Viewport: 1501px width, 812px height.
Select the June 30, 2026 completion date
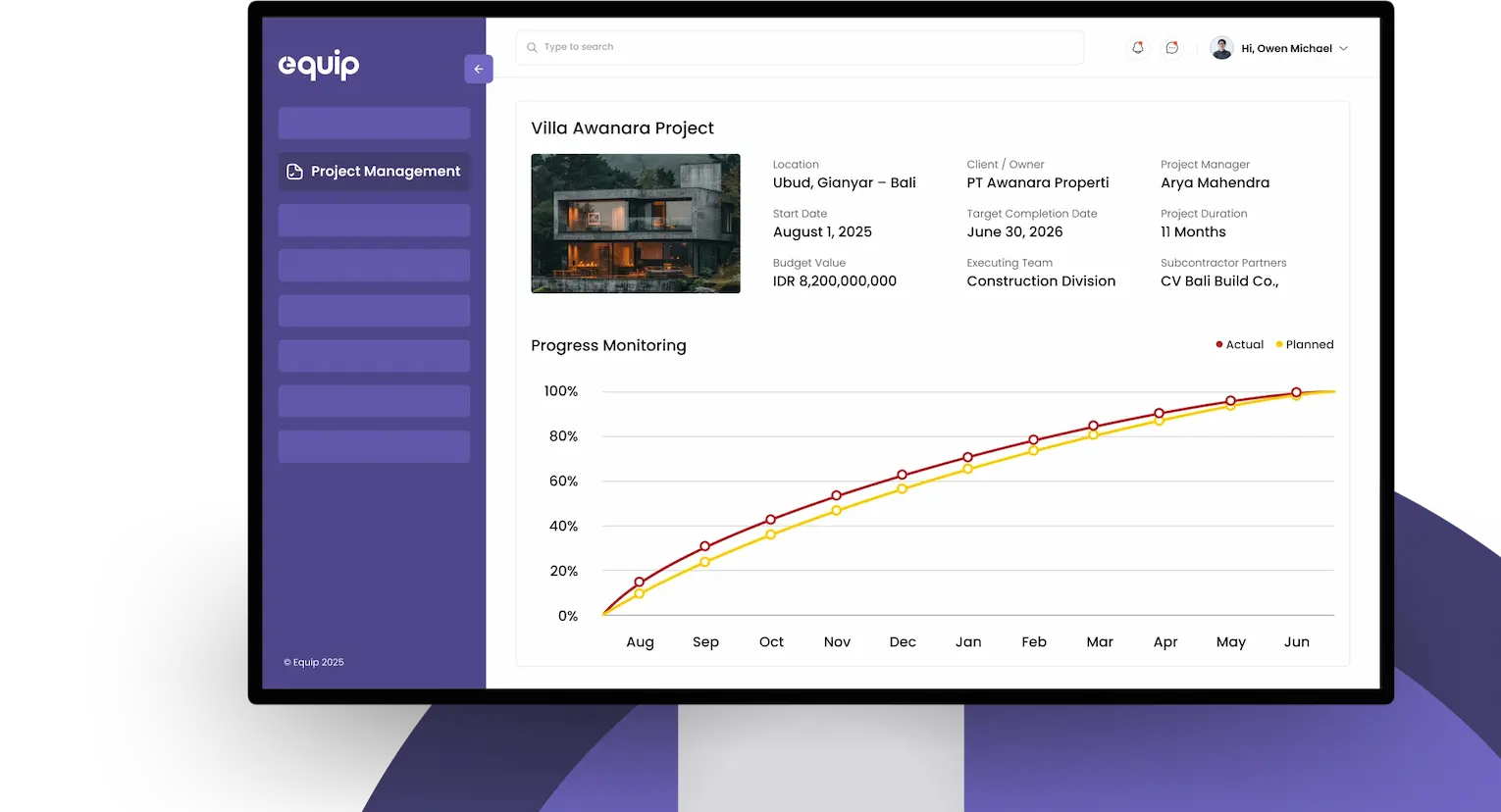[x=1014, y=231]
